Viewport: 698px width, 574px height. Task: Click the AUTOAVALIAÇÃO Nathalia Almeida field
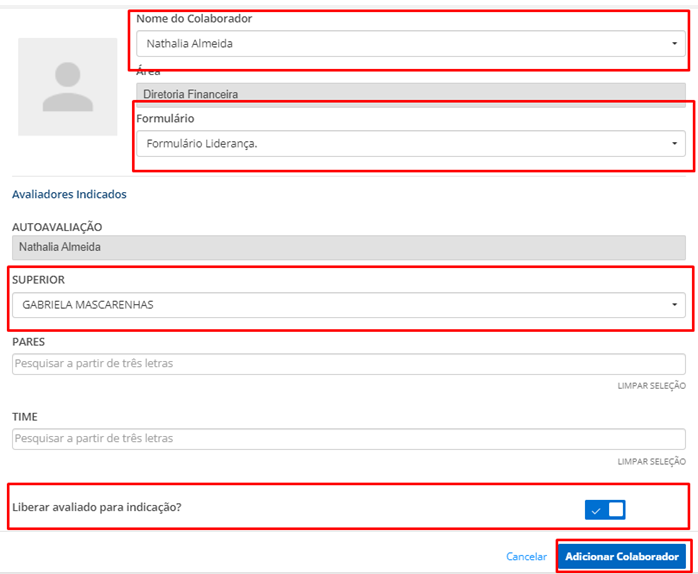[x=349, y=247]
